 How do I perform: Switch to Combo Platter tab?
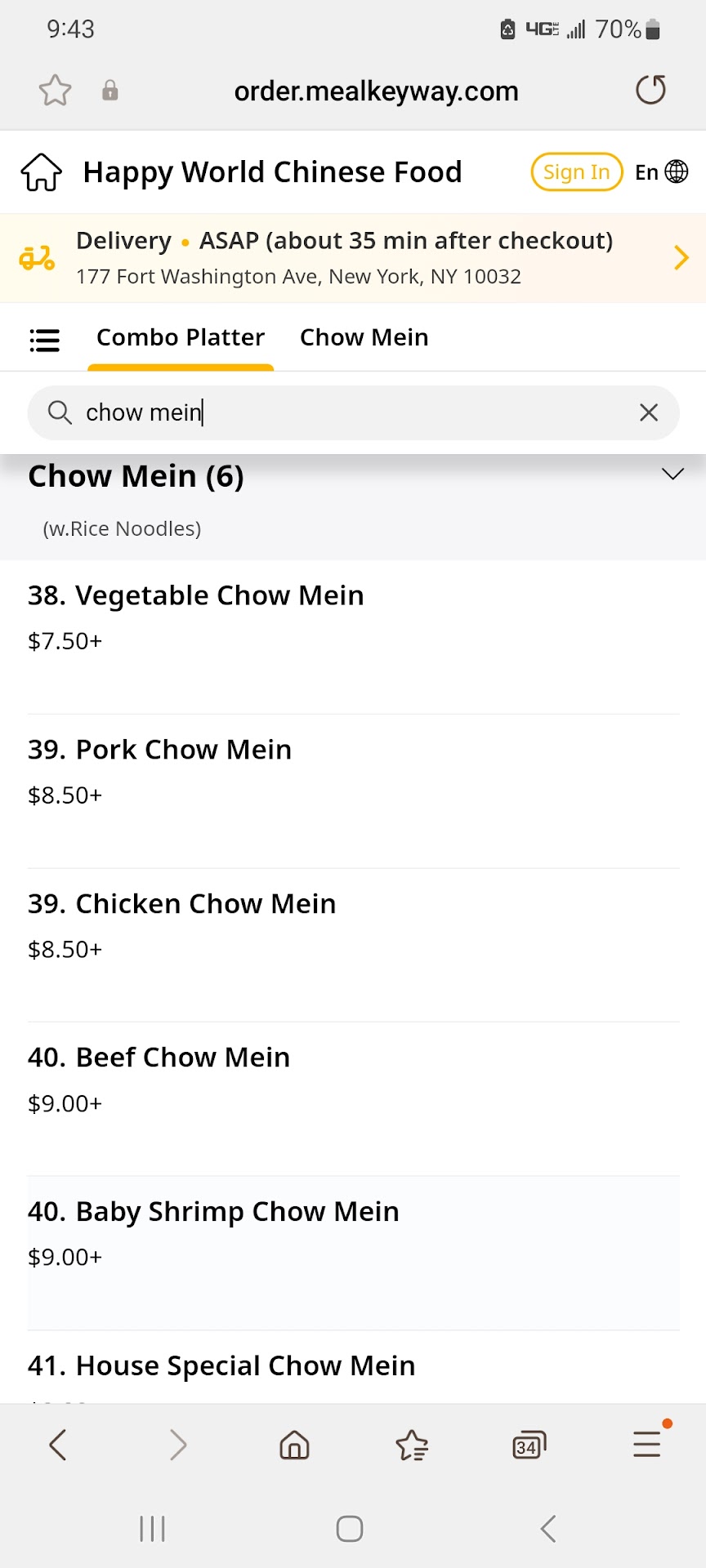click(181, 338)
